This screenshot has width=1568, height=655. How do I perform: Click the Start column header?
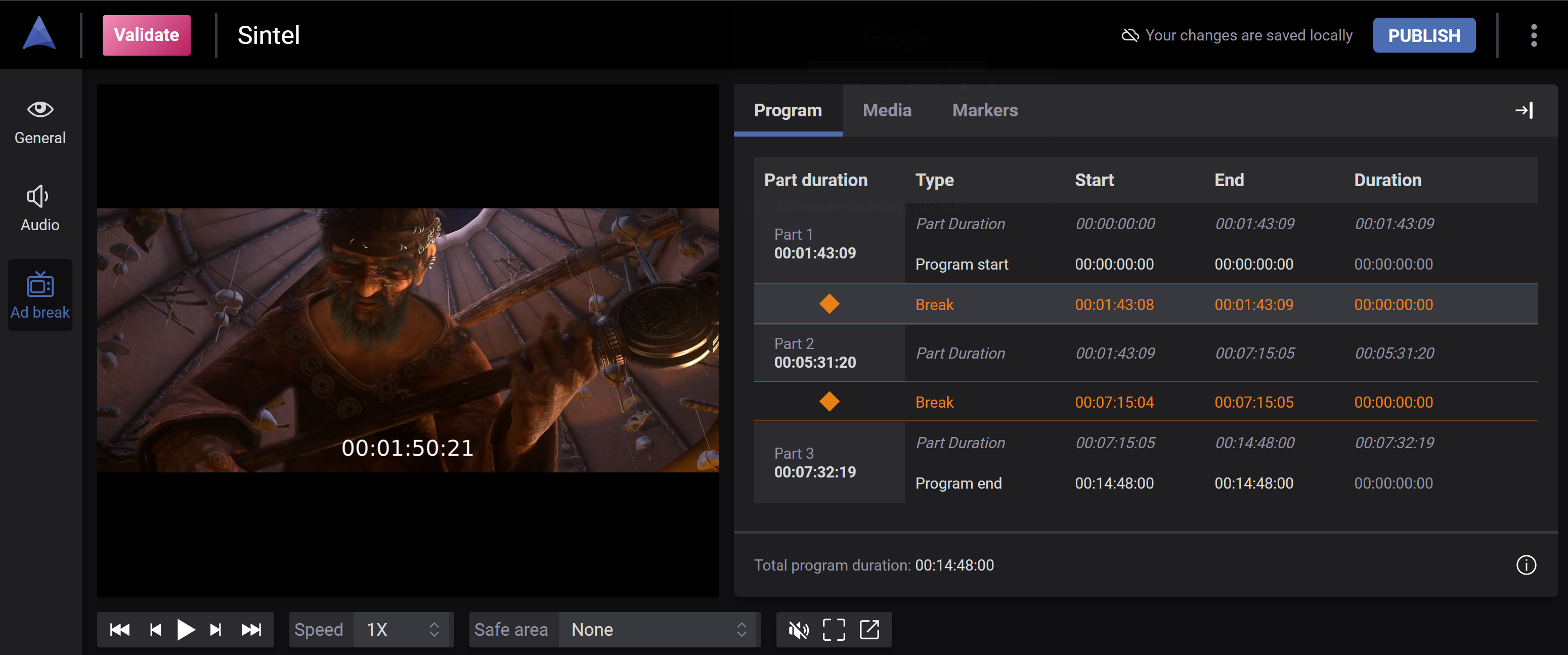pos(1094,180)
